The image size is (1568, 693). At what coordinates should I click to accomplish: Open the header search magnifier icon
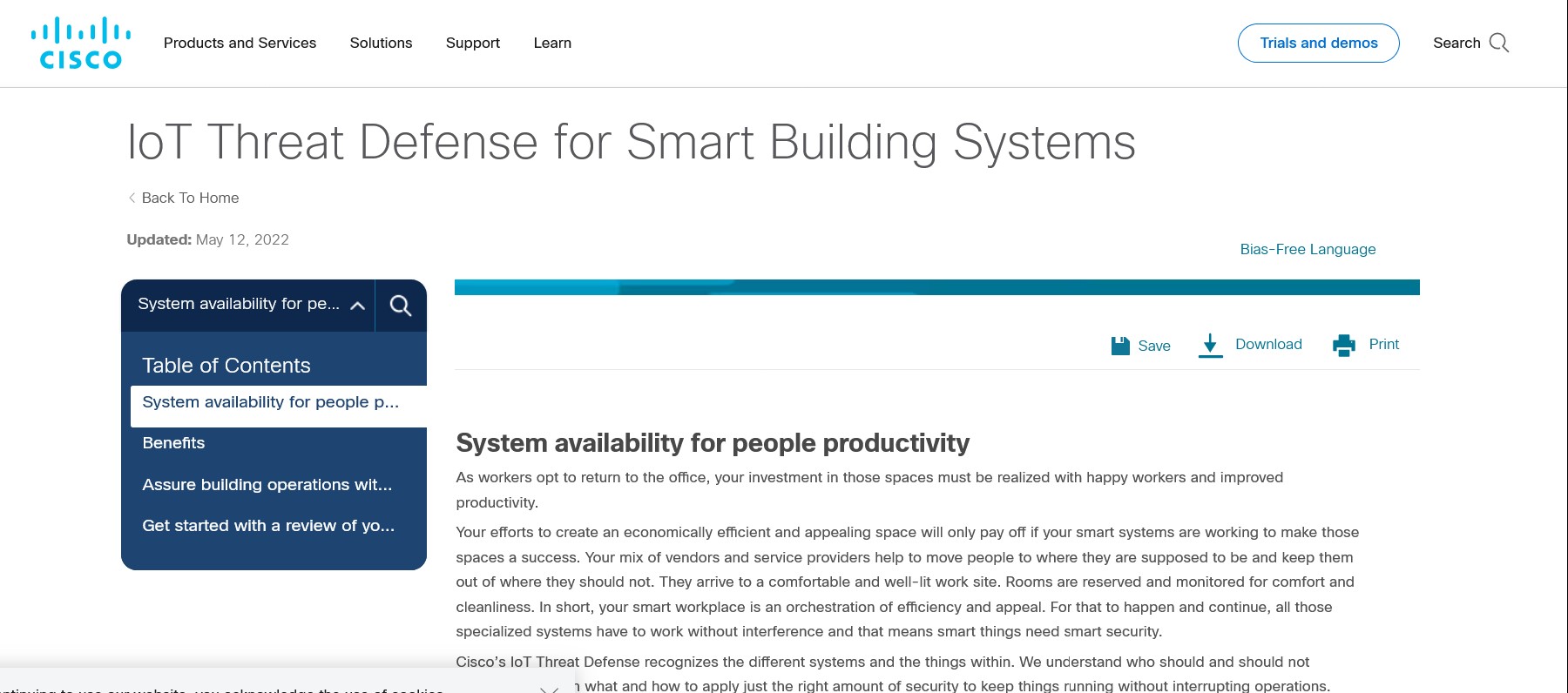click(x=1499, y=43)
